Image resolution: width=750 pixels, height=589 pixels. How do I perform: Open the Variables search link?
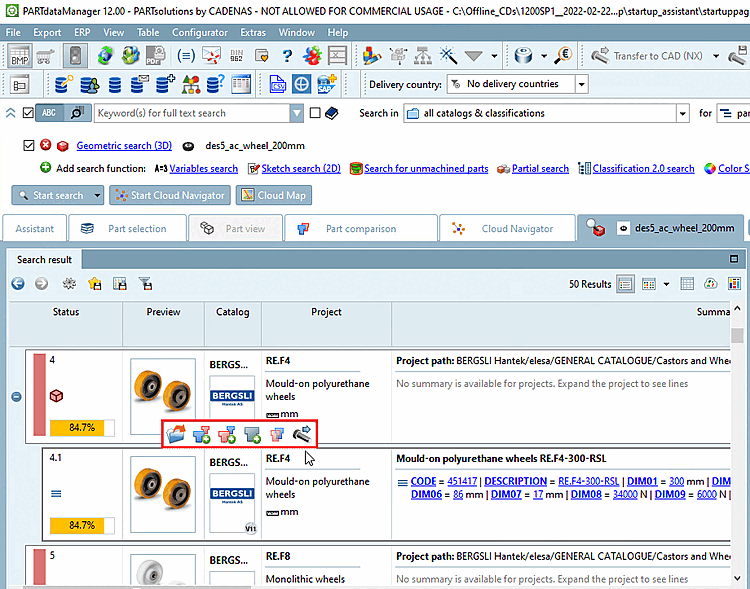pyautogui.click(x=203, y=169)
